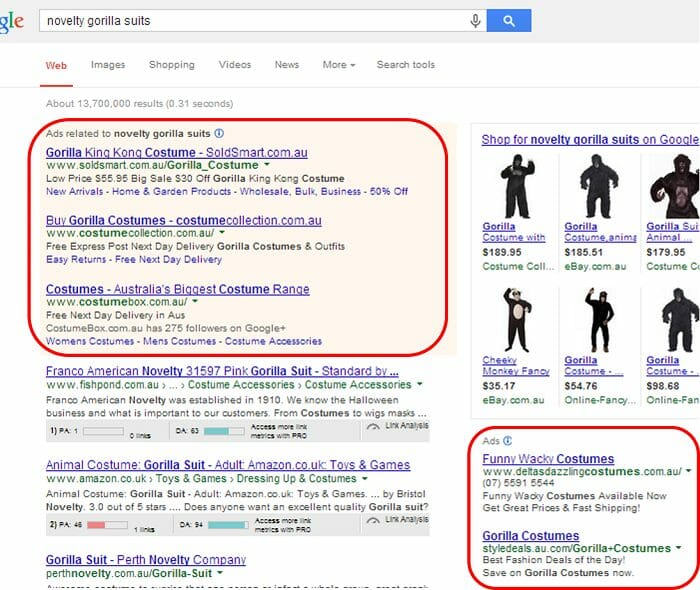Expand arrow beside costumecollection.com.au URL

222,233
